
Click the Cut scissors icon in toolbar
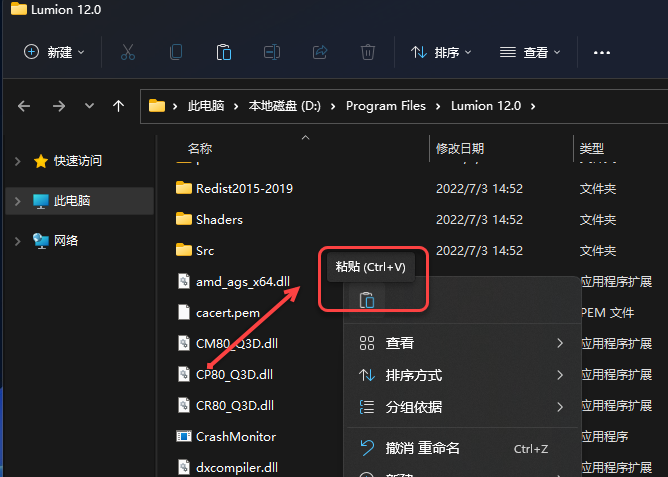[x=128, y=52]
